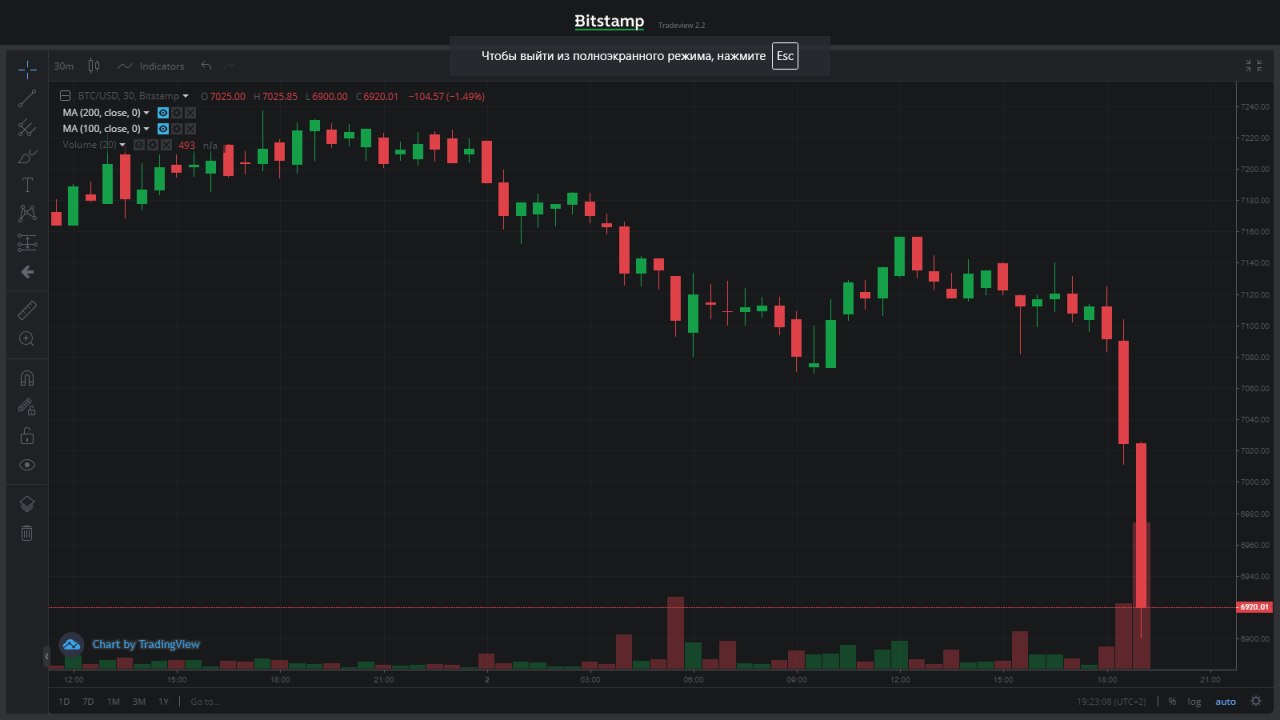
Task: Remove the MA (100, close, 0) indicator
Action: tap(190, 129)
